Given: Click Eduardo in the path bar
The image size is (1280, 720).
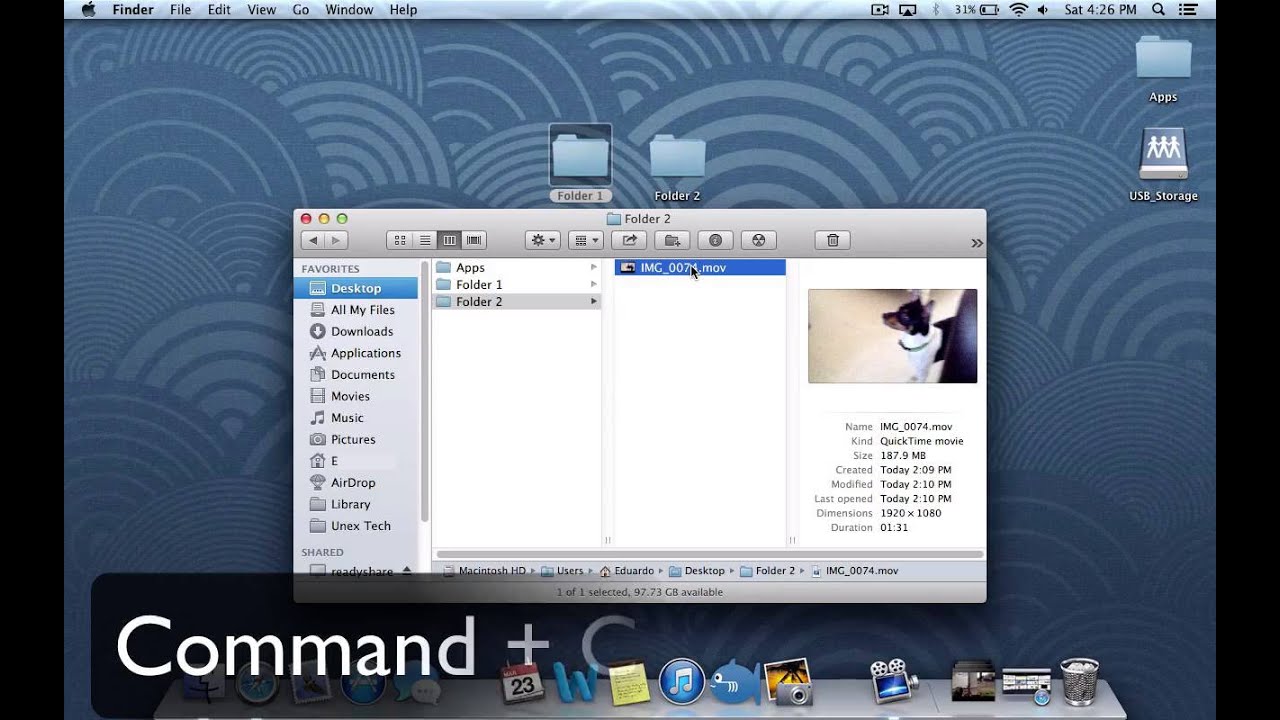Looking at the screenshot, I should pos(626,571).
